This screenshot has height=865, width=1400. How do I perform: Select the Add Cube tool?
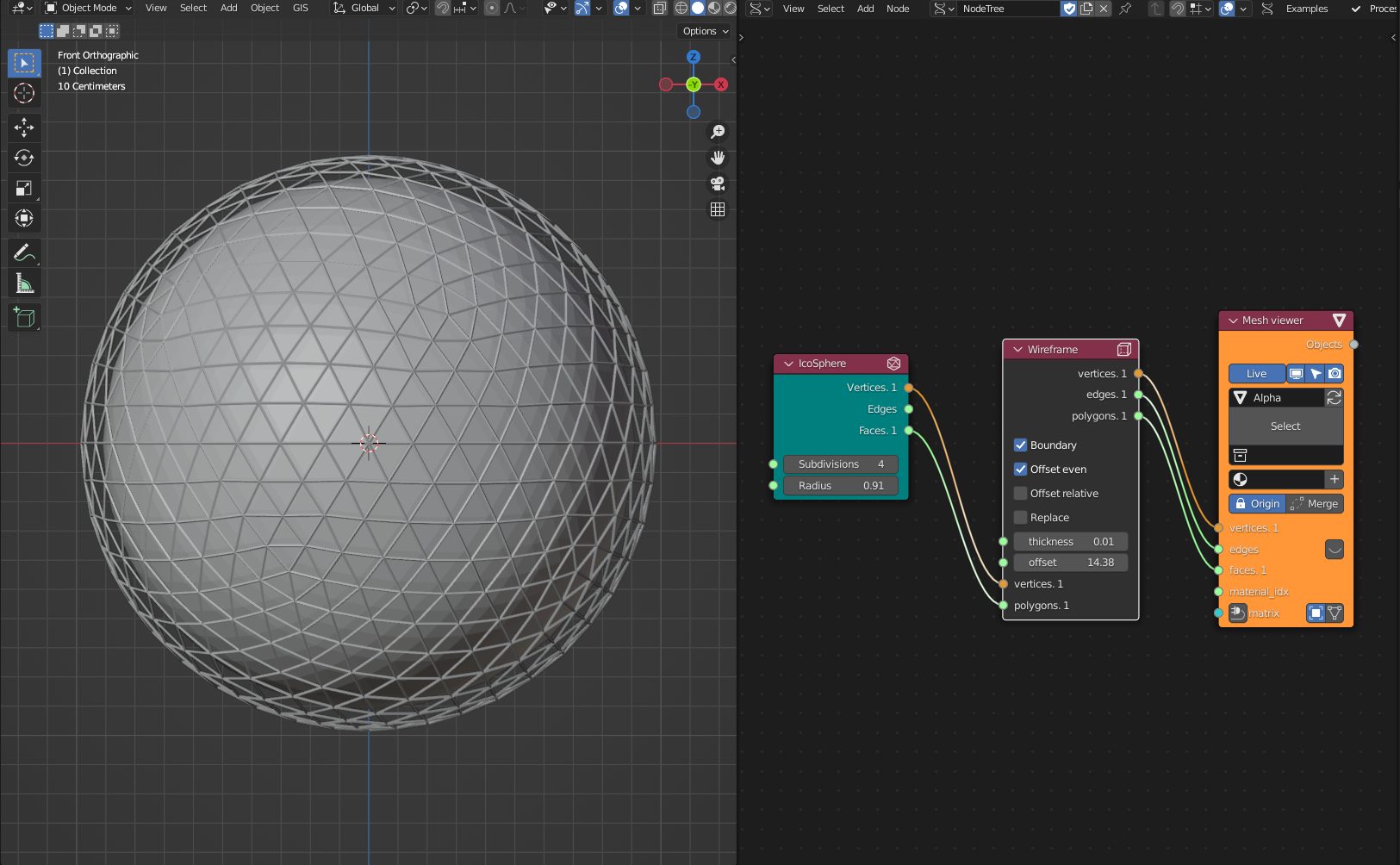point(24,317)
